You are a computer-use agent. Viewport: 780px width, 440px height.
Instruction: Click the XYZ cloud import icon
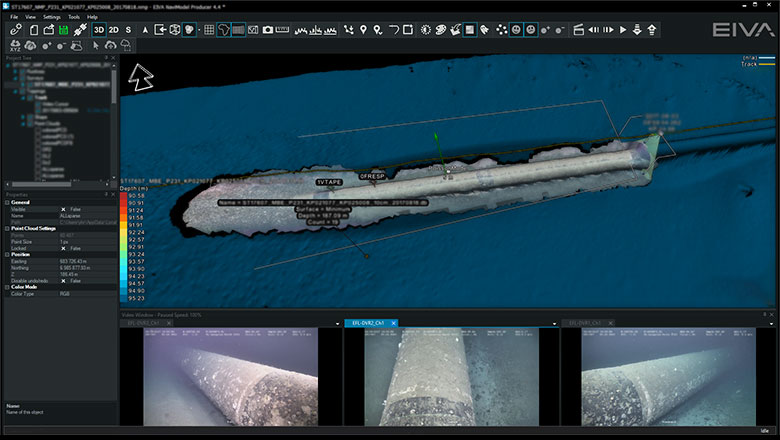click(x=15, y=45)
